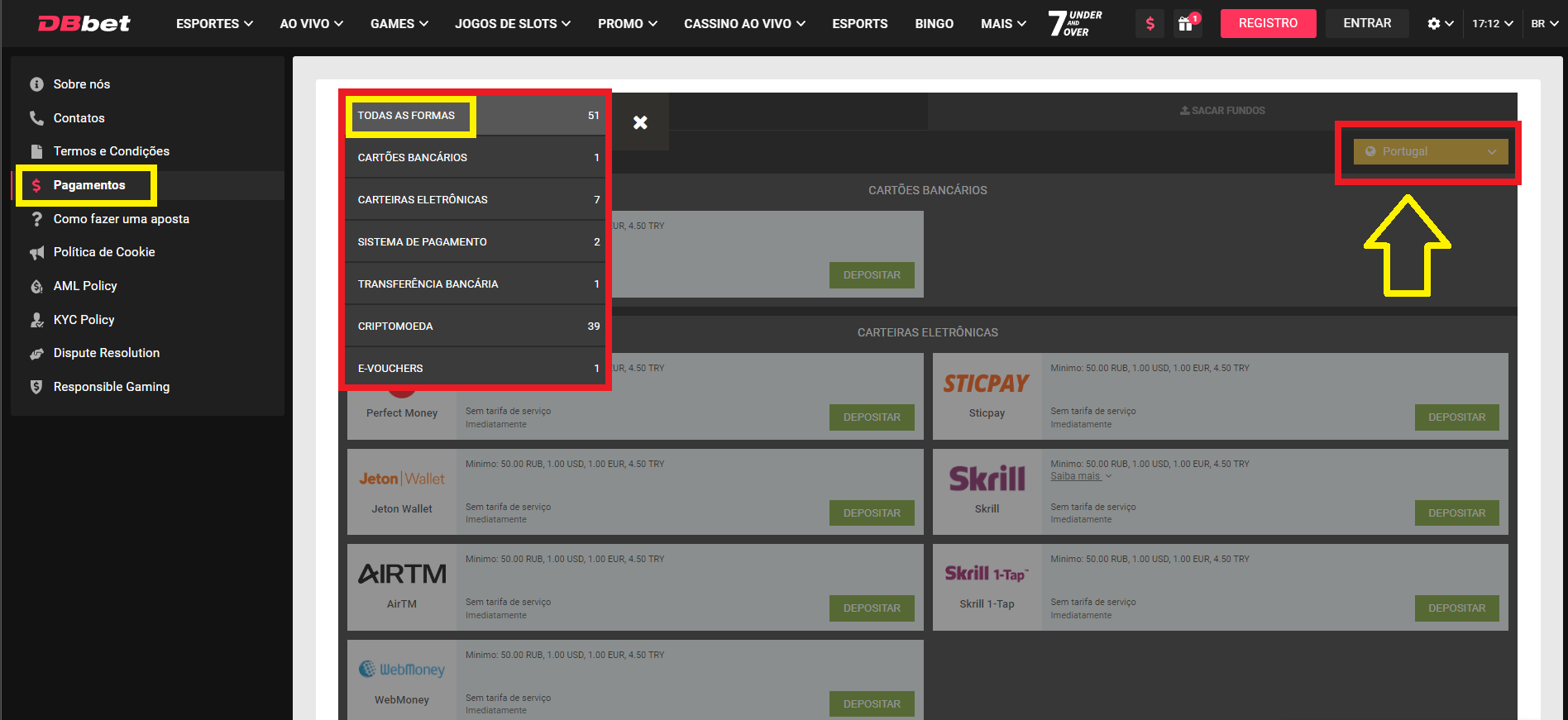This screenshot has width=1568, height=720.
Task: Open Como fazer uma aposta link
Action: click(x=122, y=219)
